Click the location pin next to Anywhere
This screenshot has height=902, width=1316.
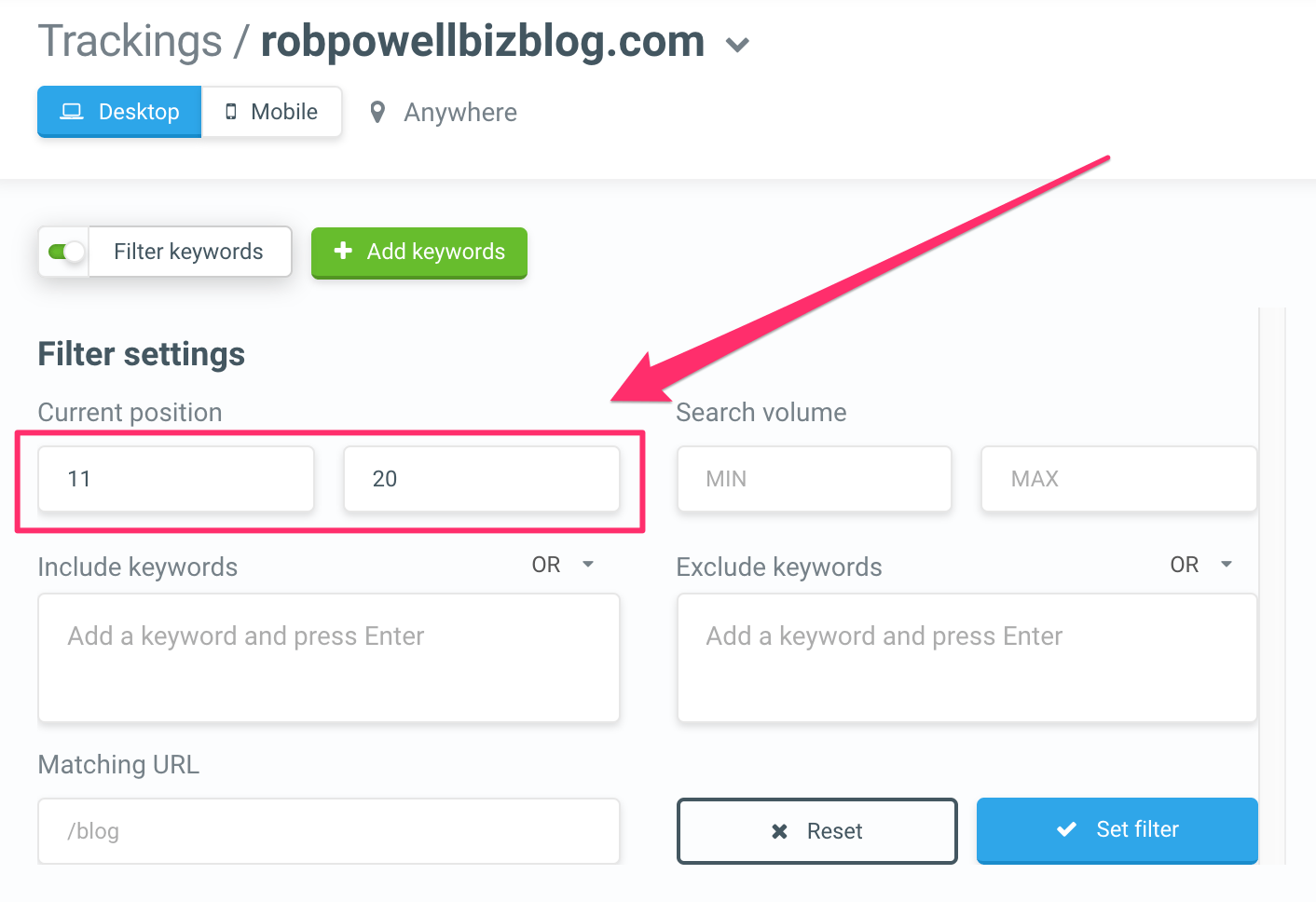pos(377,112)
